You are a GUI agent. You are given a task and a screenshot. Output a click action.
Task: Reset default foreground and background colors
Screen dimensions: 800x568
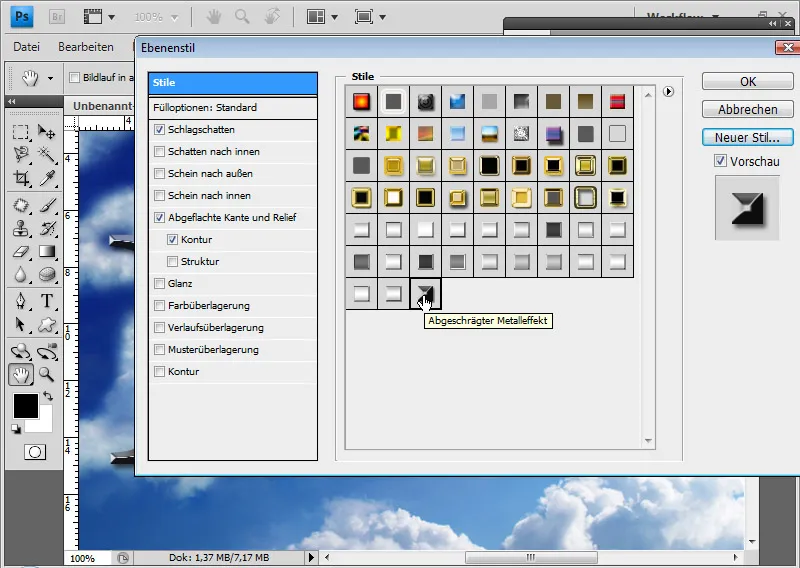click(16, 429)
